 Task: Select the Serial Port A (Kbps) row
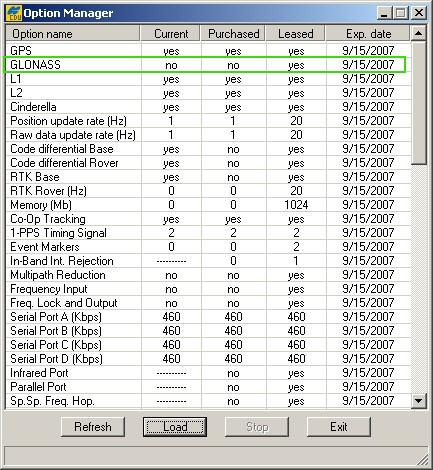(x=208, y=317)
